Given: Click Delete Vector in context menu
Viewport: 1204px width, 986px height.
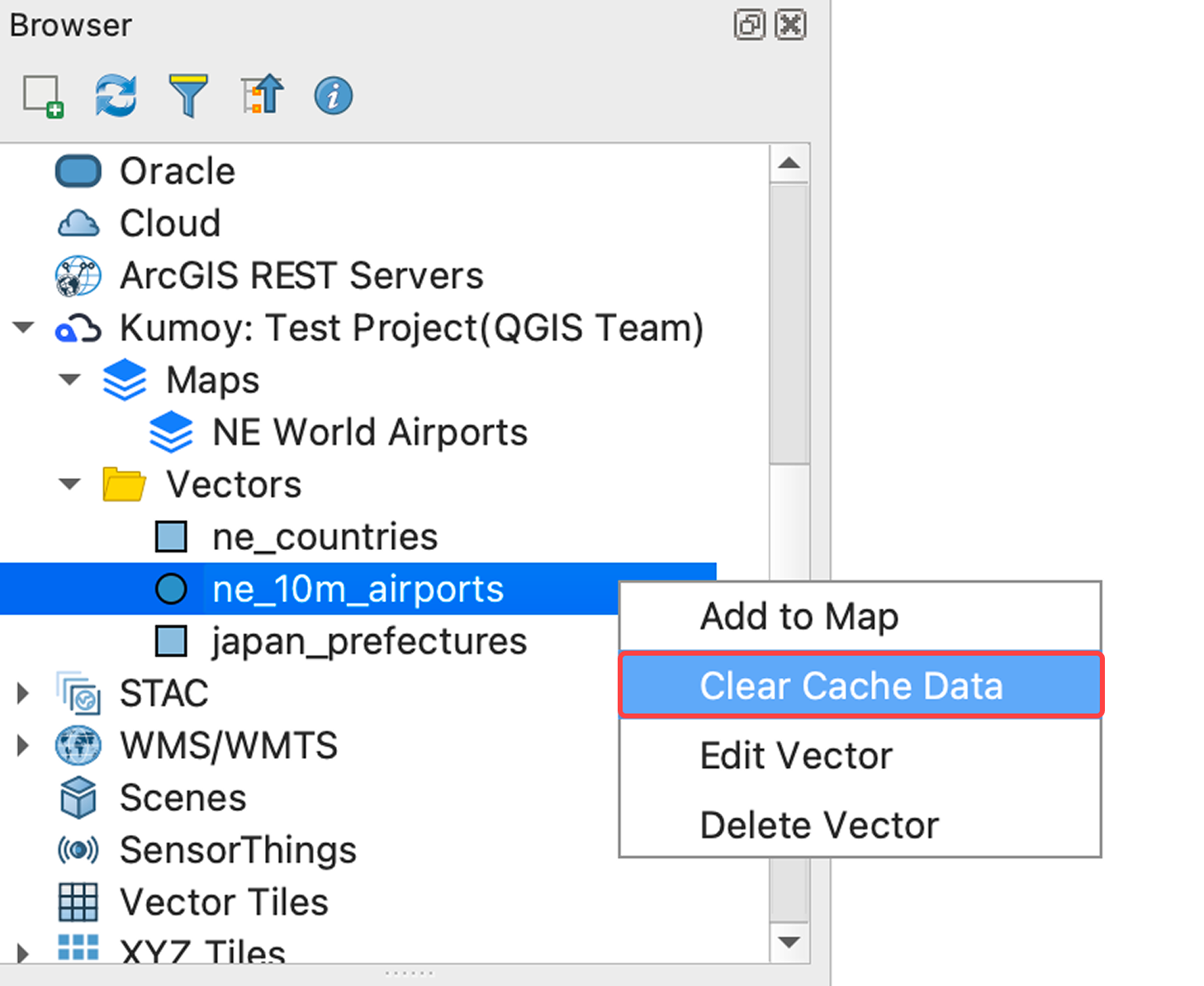Looking at the screenshot, I should point(819,825).
